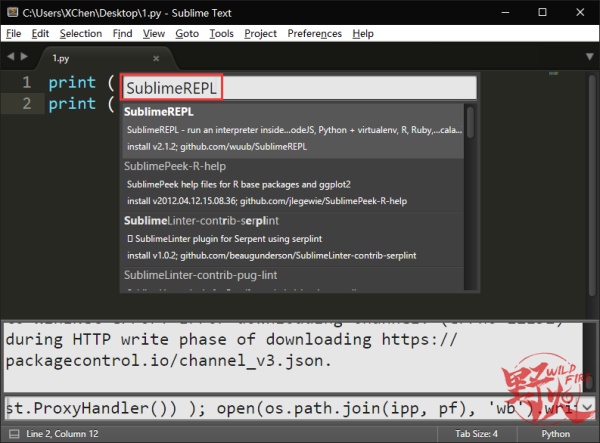Click the console output text about packagecontrol.io
600x443 pixels.
(168, 361)
